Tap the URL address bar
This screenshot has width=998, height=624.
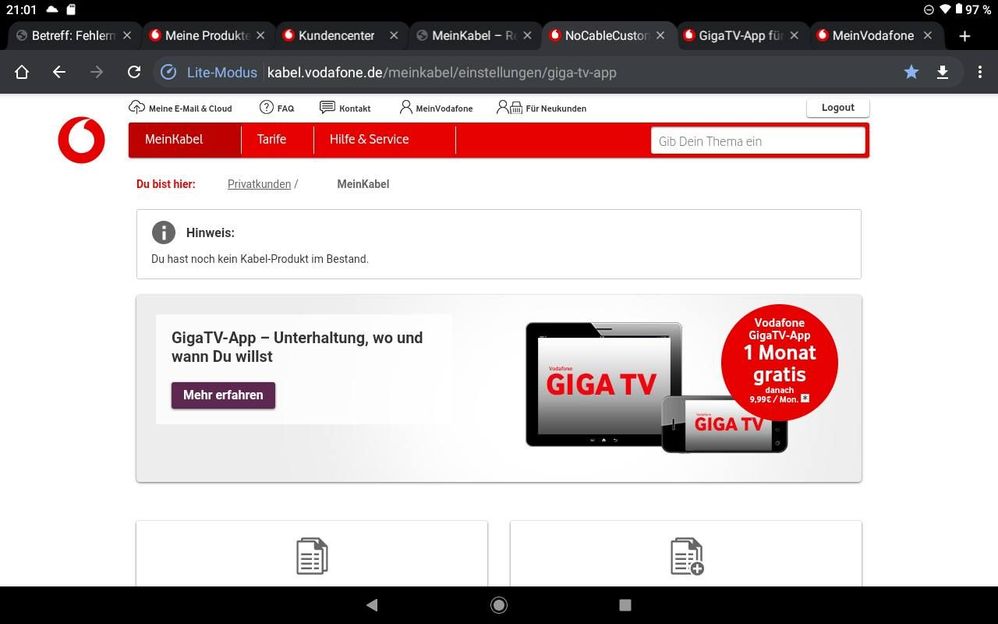442,72
